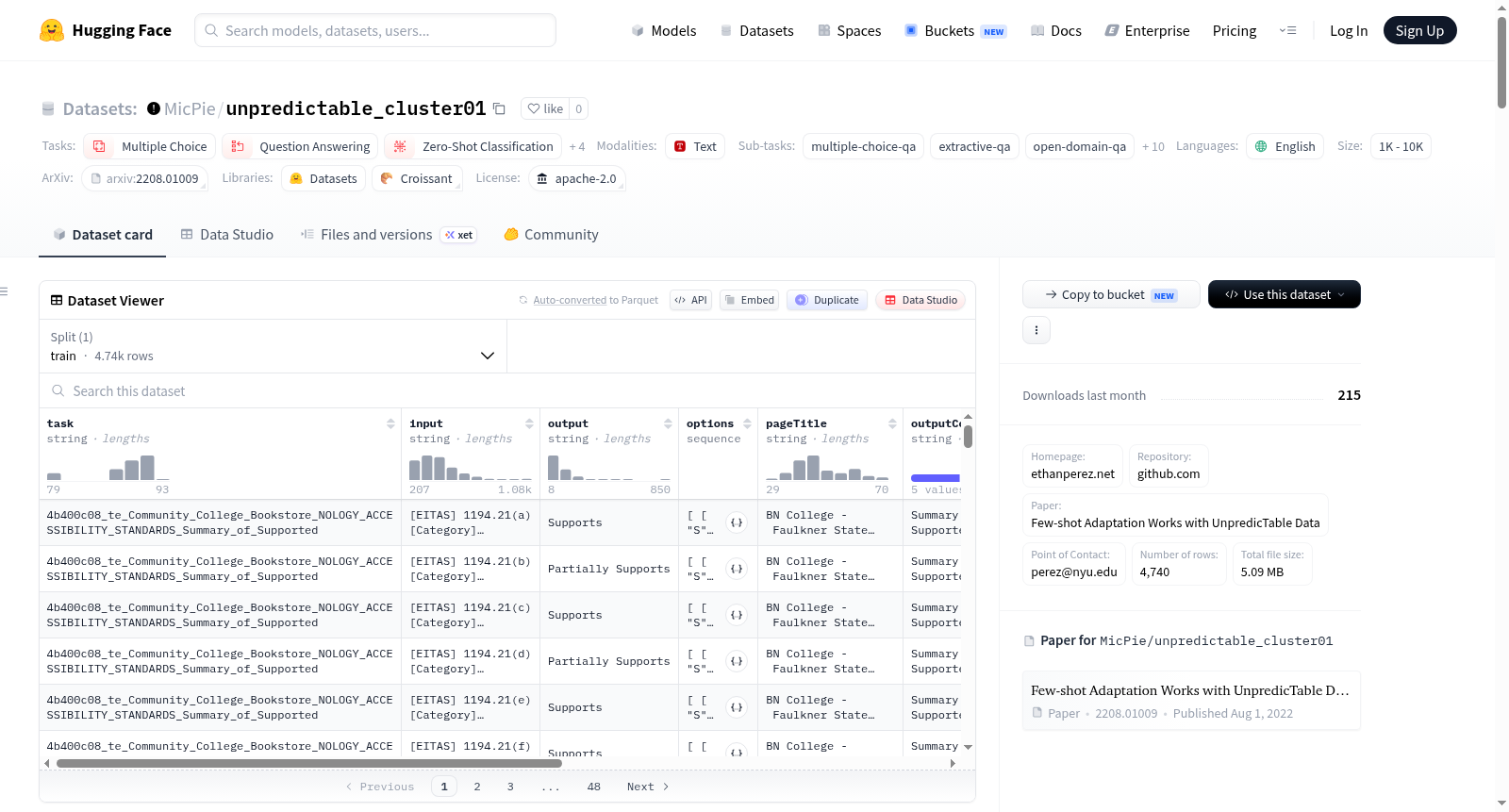The width and height of the screenshot is (1509, 812).
Task: Copy dataset name with the copy icon
Action: [499, 108]
